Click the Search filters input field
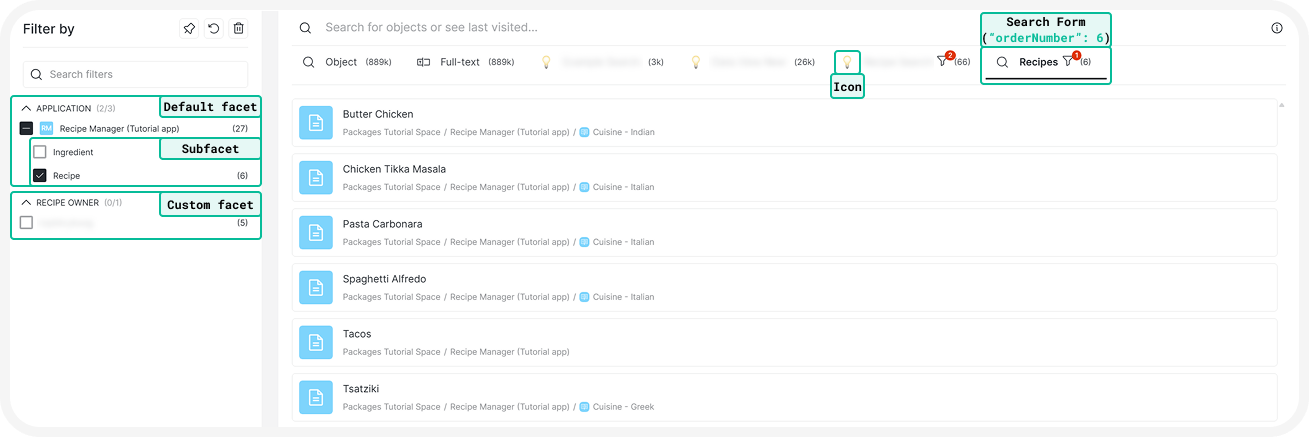This screenshot has height=437, width=1309. pos(140,74)
